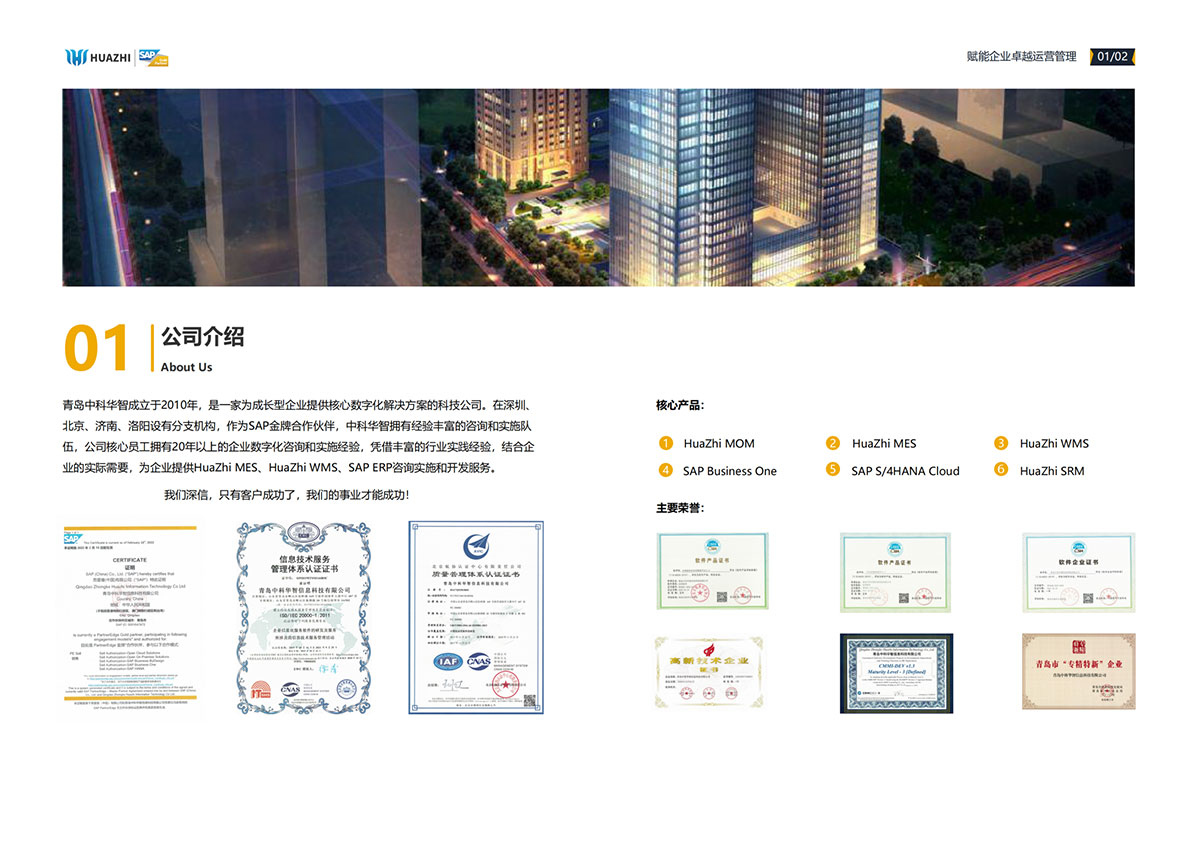The width and height of the screenshot is (1200, 850).
Task: Open the SAP partner certificate image
Action: pyautogui.click(x=130, y=622)
